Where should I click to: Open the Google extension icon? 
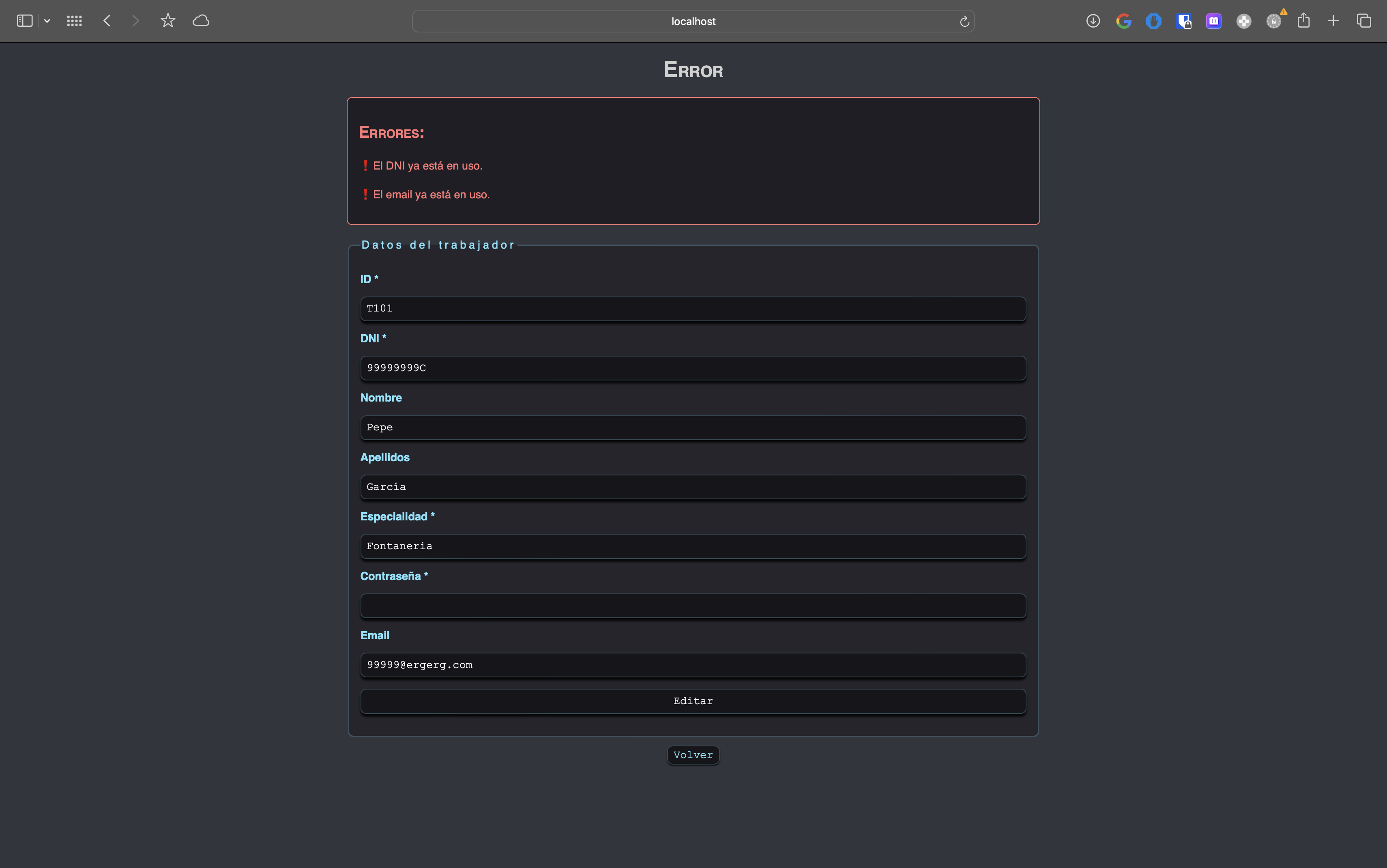pos(1124,21)
